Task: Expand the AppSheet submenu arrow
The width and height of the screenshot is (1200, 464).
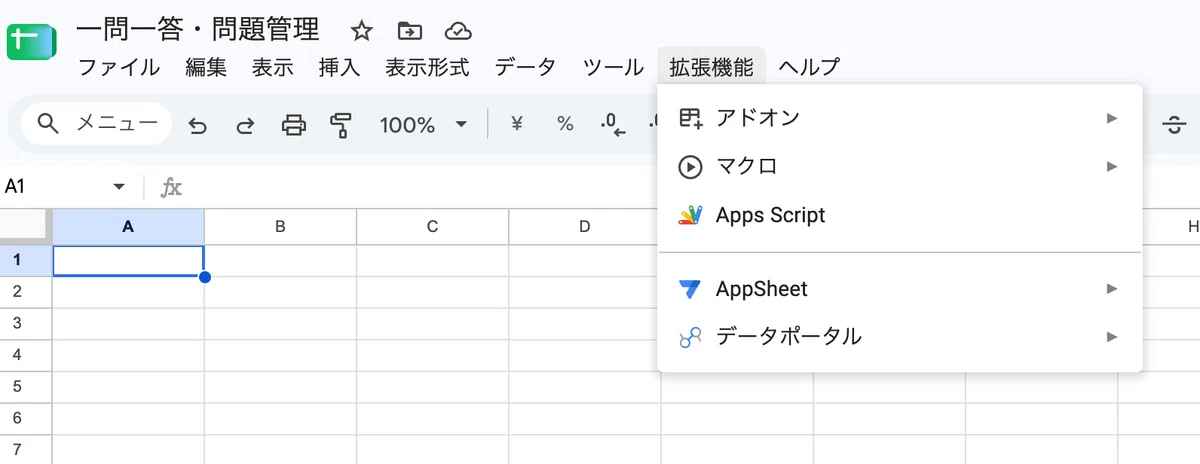Action: pyautogui.click(x=1111, y=289)
